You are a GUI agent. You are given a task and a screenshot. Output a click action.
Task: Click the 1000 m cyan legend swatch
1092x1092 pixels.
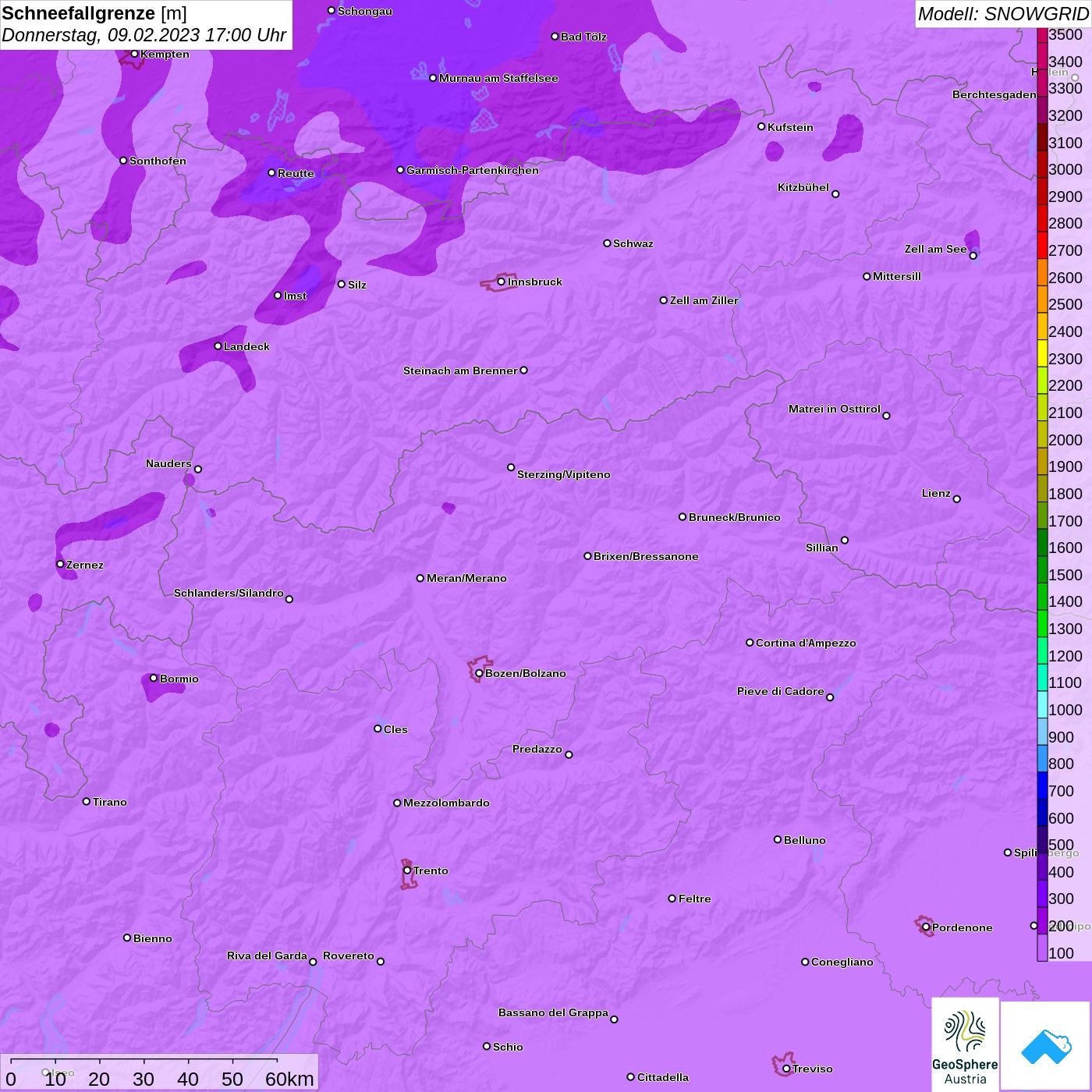1042,704
